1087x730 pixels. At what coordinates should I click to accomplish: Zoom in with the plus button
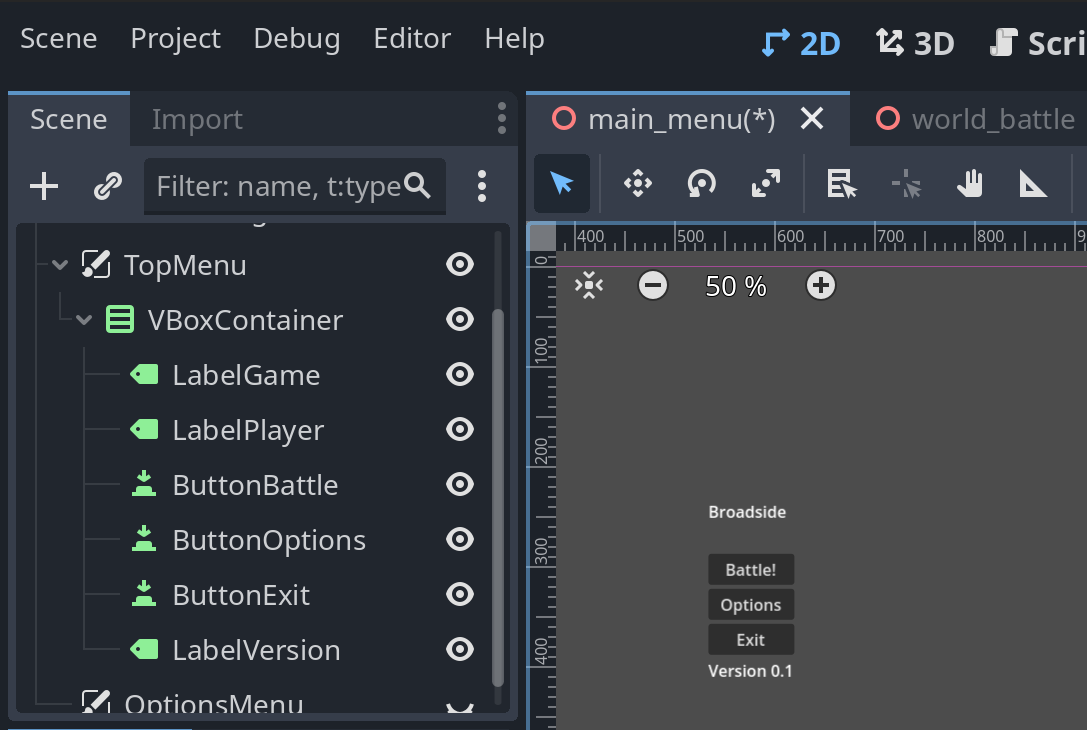point(821,286)
